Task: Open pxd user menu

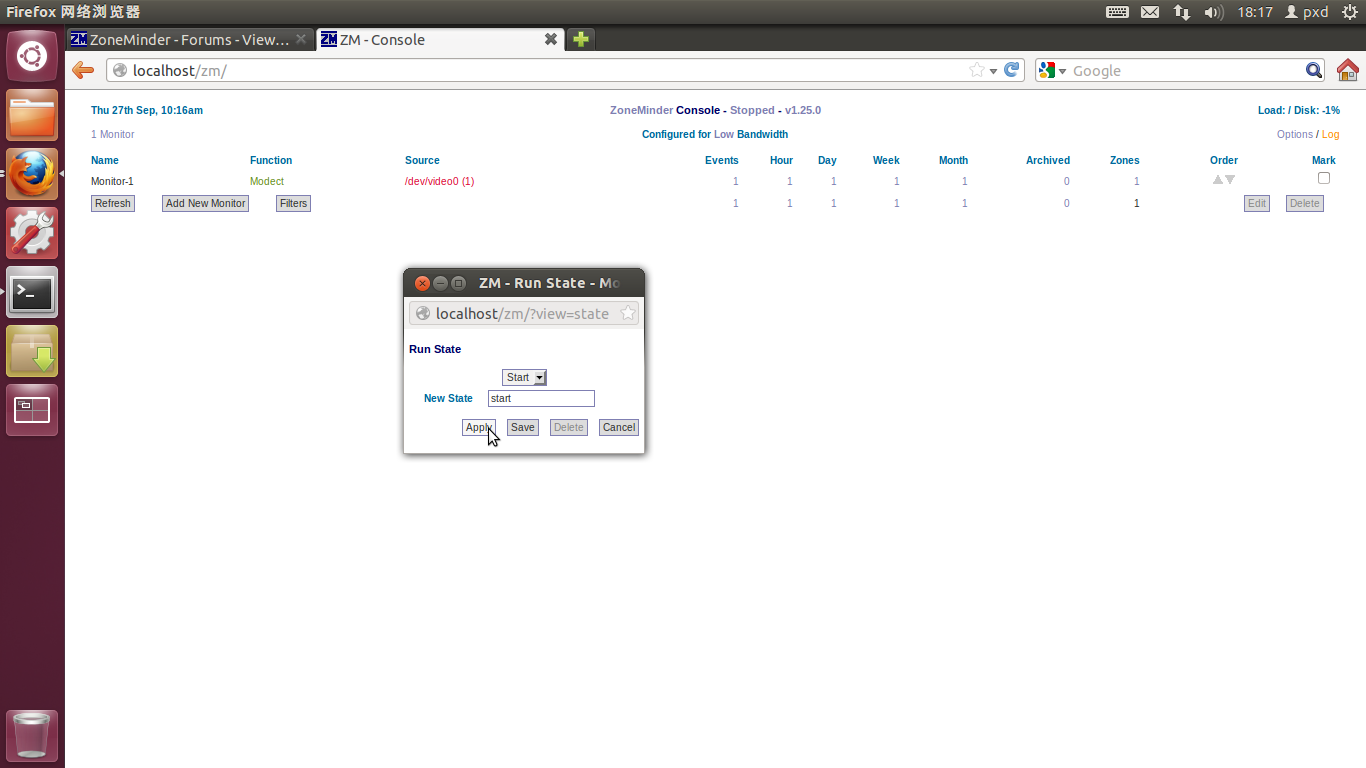Action: [1306, 12]
